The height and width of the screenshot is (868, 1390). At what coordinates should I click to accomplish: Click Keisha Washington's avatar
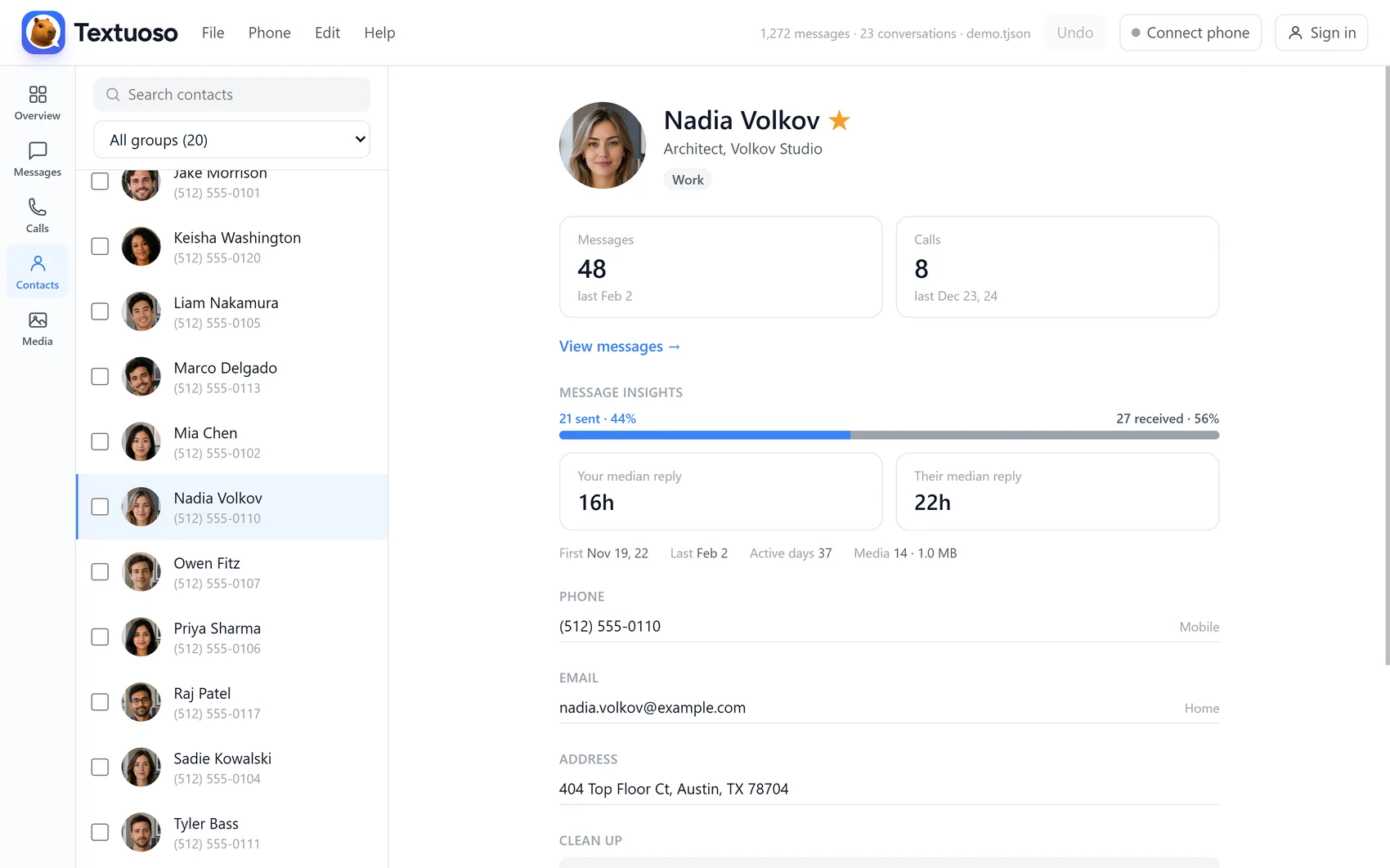pos(141,246)
